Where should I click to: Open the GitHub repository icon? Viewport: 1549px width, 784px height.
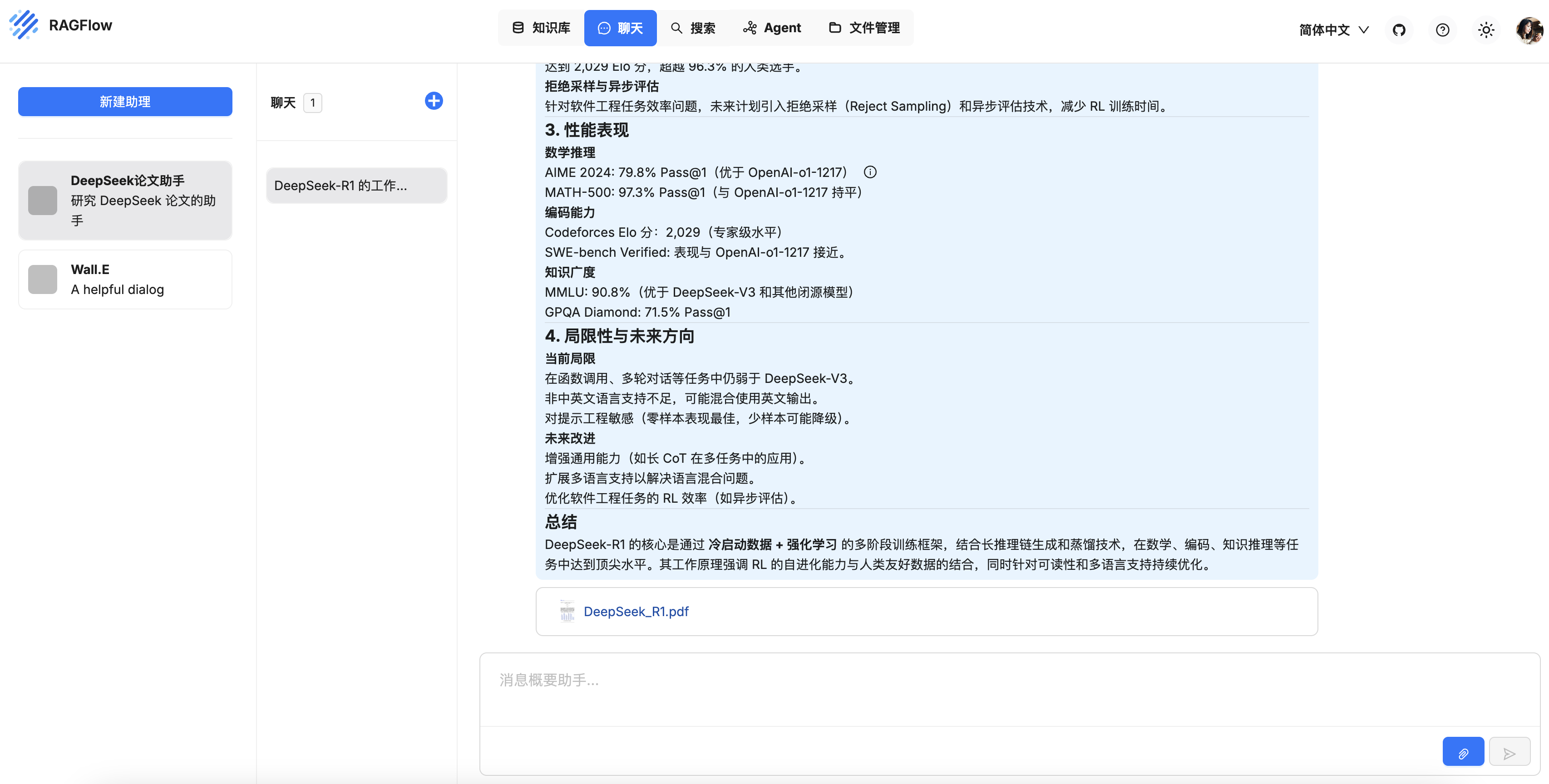pos(1399,30)
